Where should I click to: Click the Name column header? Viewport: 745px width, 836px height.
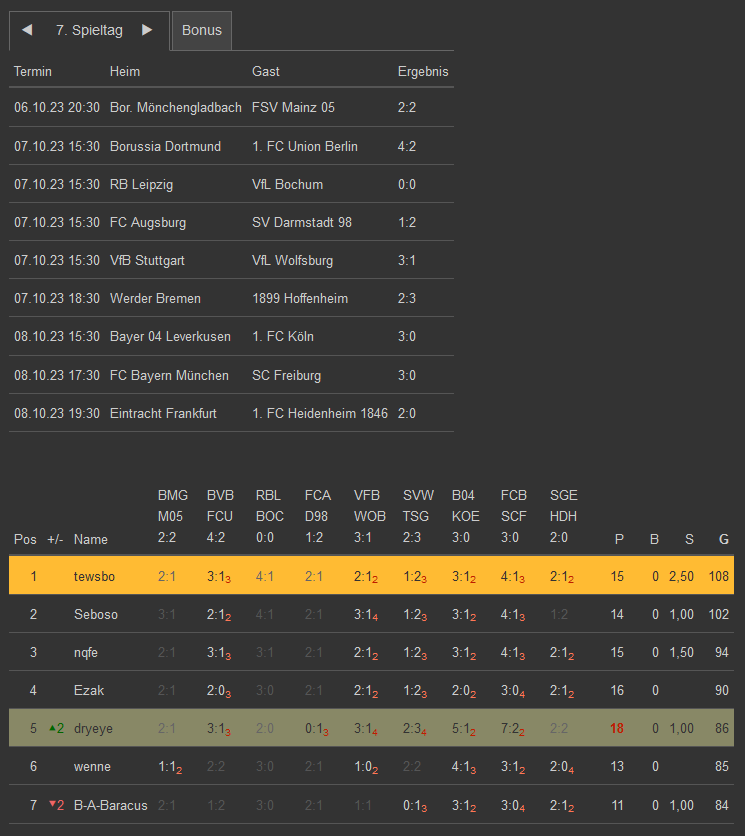click(x=90, y=539)
